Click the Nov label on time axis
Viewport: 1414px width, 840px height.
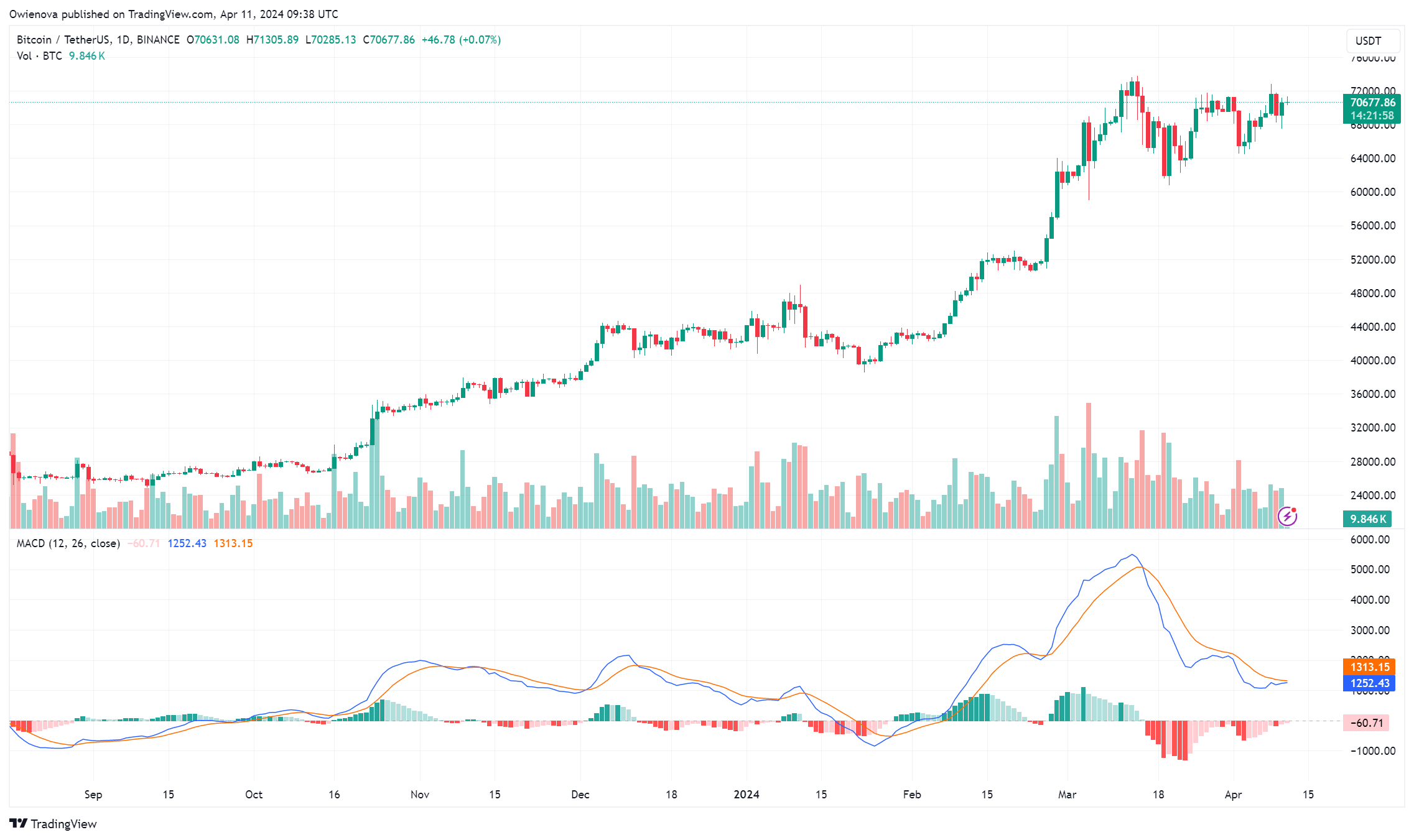click(x=420, y=795)
